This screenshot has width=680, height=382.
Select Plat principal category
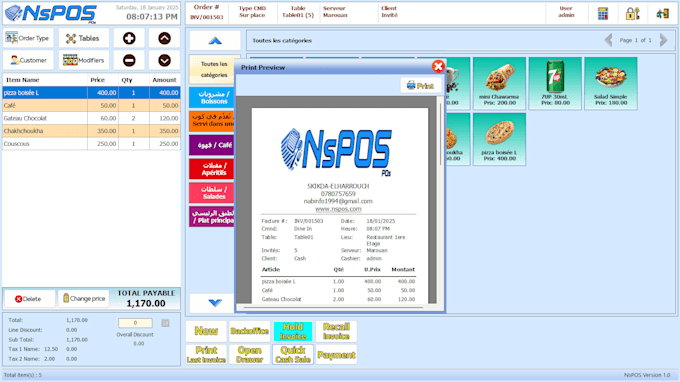(212, 216)
